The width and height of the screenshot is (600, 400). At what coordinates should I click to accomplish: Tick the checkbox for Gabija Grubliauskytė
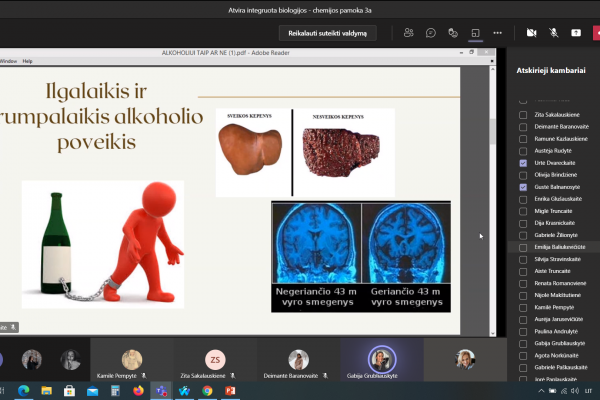tap(523, 344)
